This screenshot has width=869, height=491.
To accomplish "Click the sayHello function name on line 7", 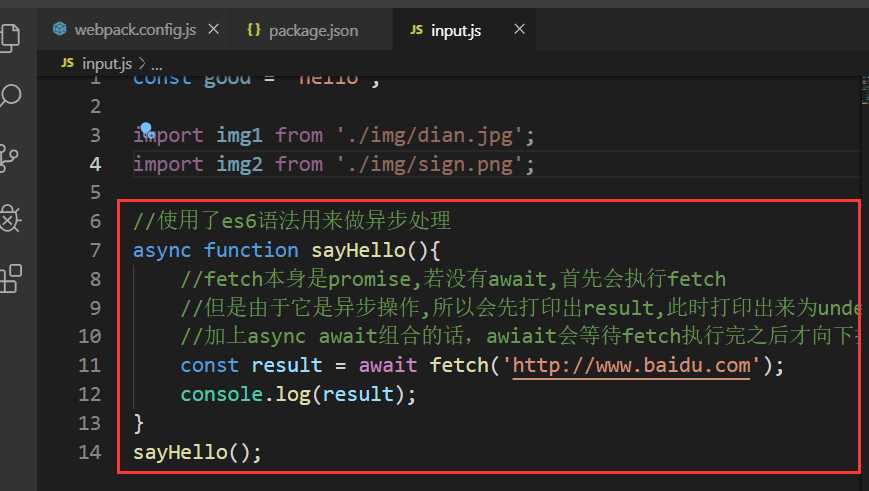I will coord(359,250).
